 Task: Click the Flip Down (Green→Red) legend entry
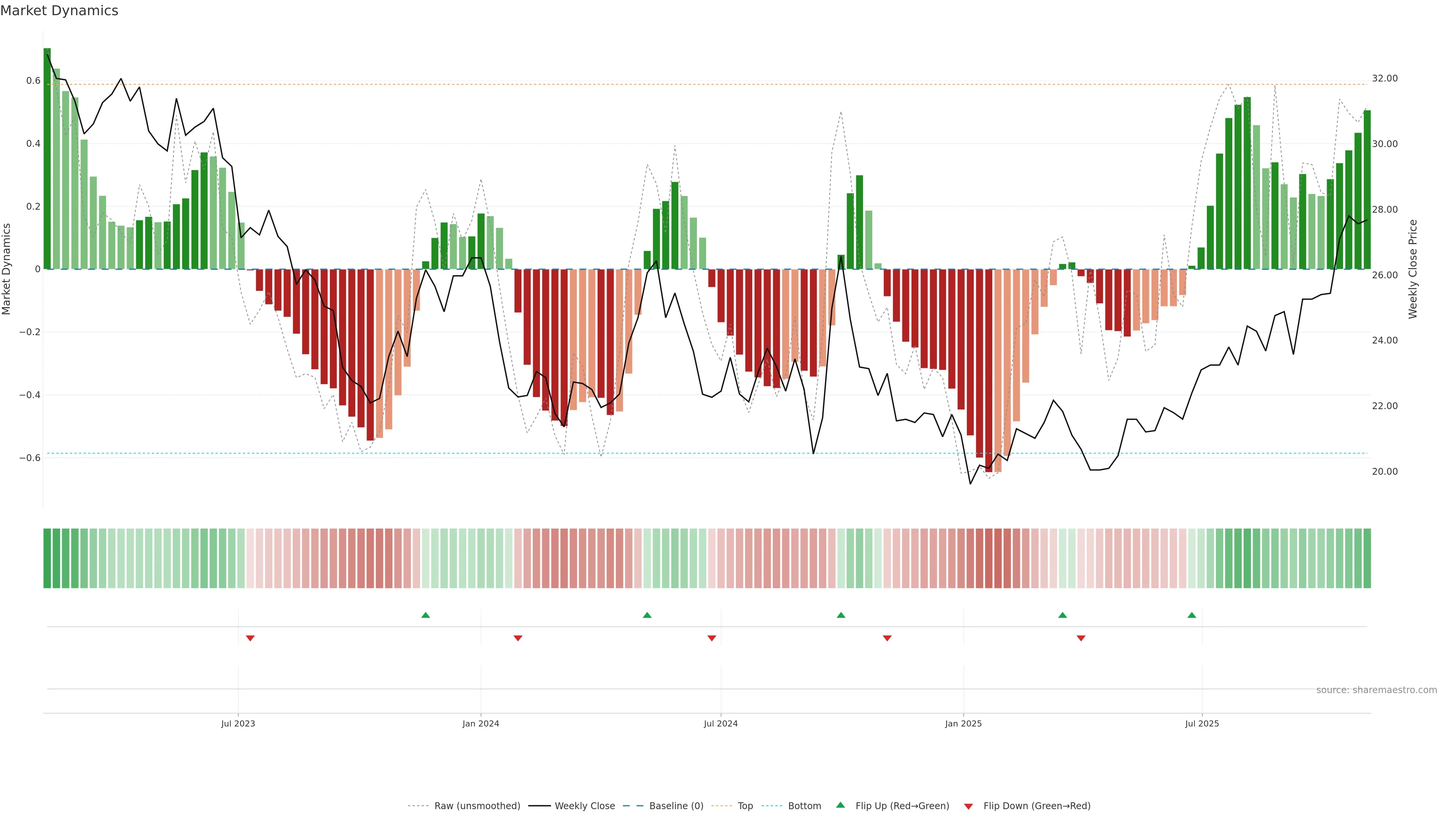click(1037, 806)
